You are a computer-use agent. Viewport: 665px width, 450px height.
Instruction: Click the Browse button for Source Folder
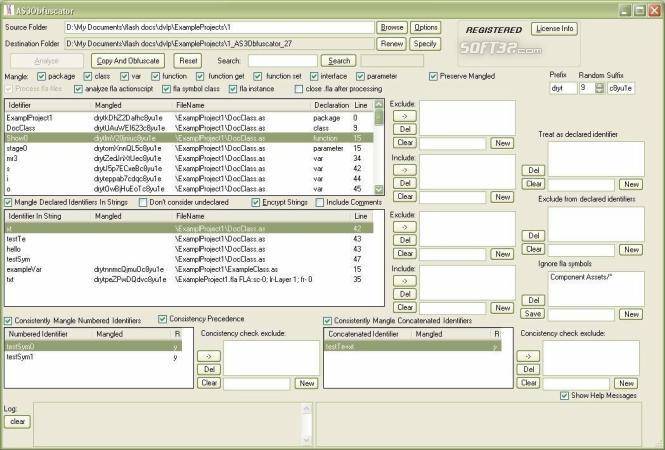pos(391,28)
